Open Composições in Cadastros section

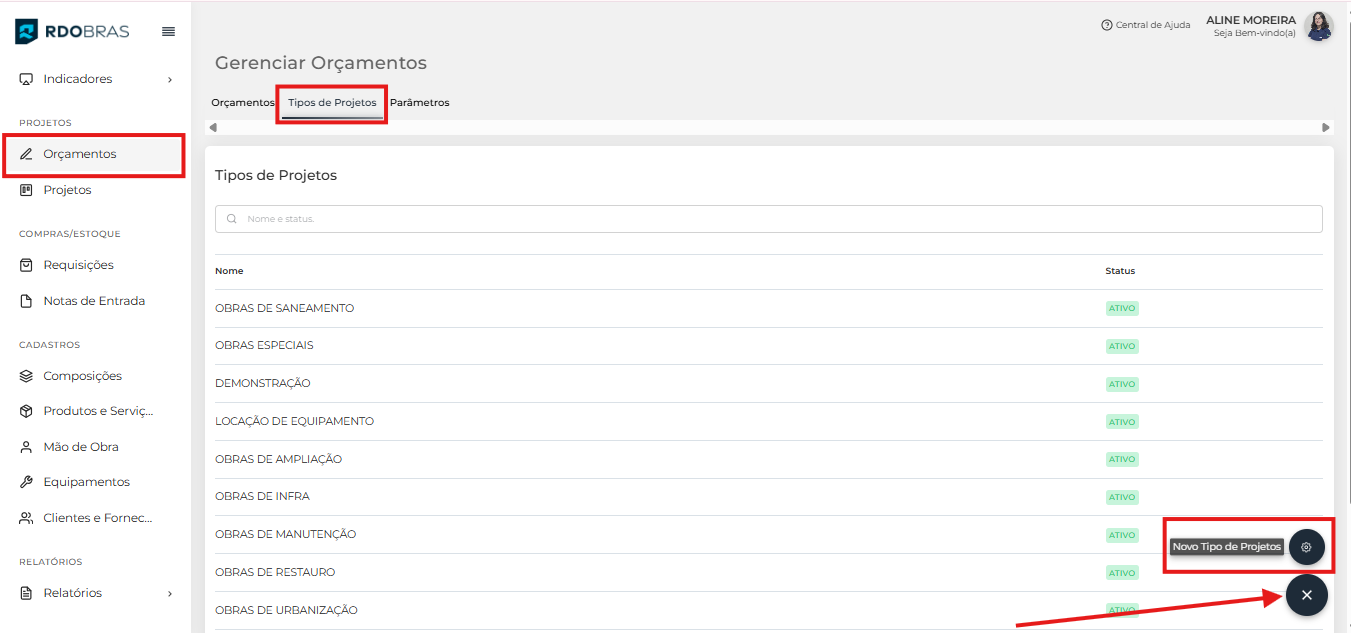tap(82, 376)
